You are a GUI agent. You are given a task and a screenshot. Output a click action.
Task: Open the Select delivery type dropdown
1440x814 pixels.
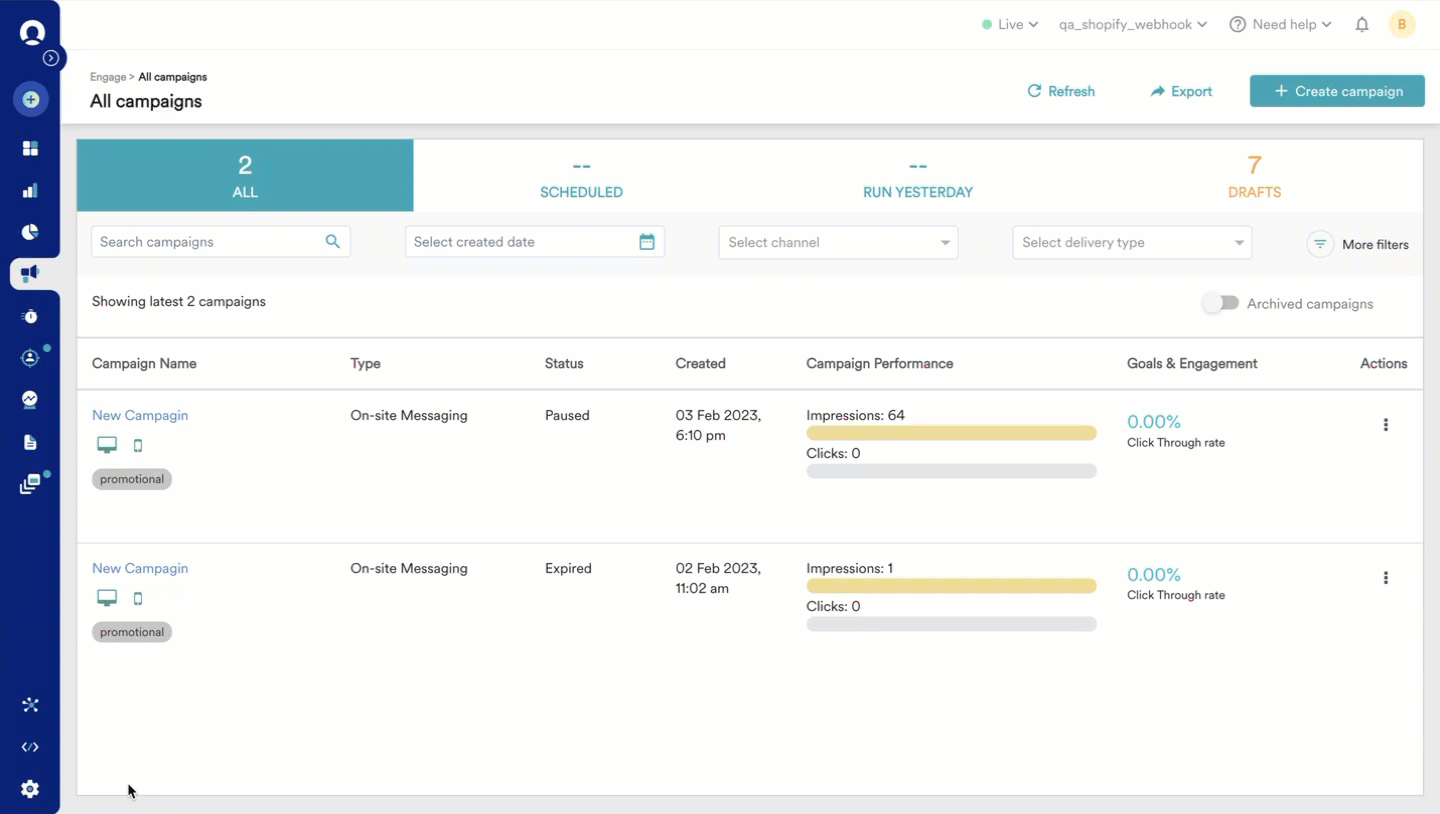point(1131,242)
